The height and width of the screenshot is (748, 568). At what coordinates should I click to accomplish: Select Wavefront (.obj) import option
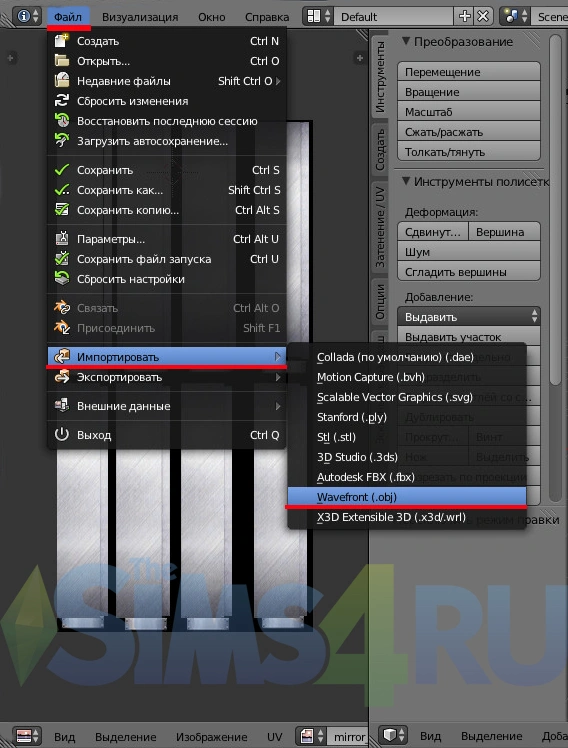407,497
